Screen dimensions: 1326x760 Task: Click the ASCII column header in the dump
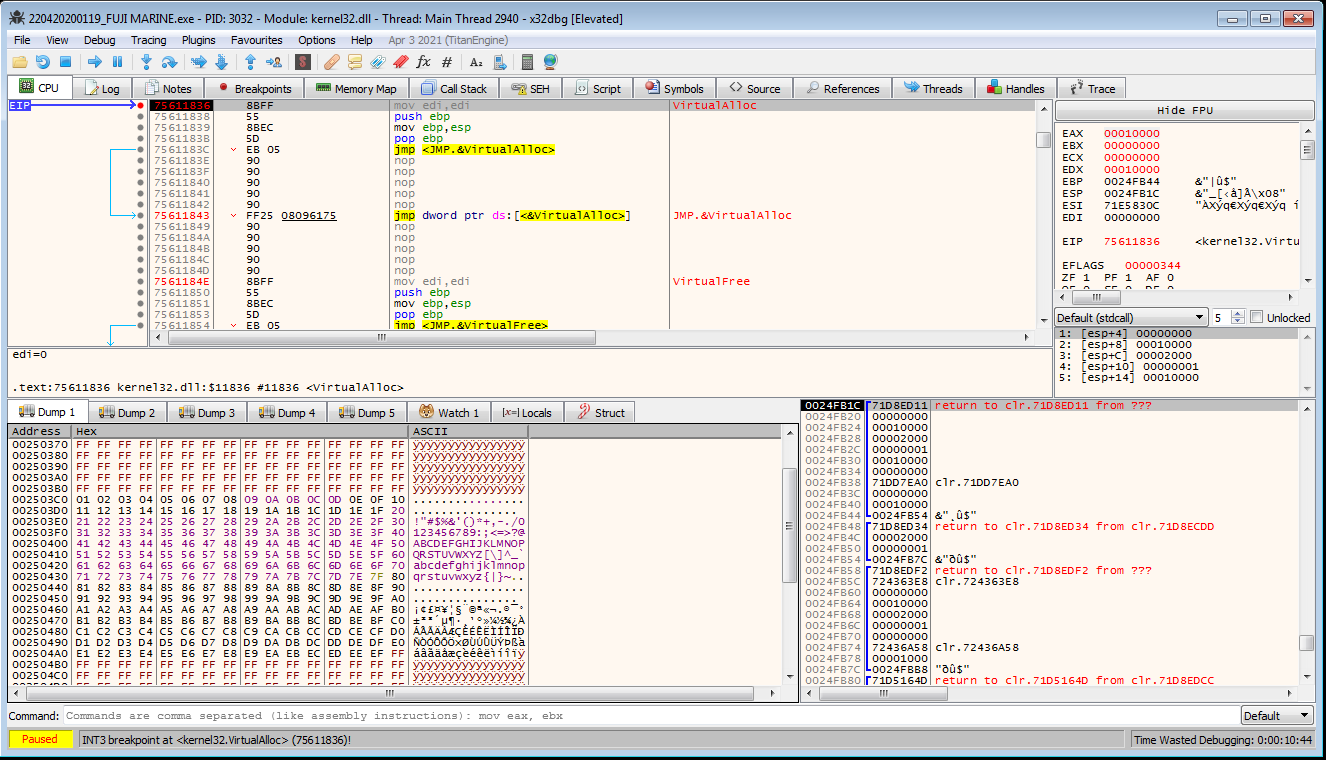pos(468,431)
